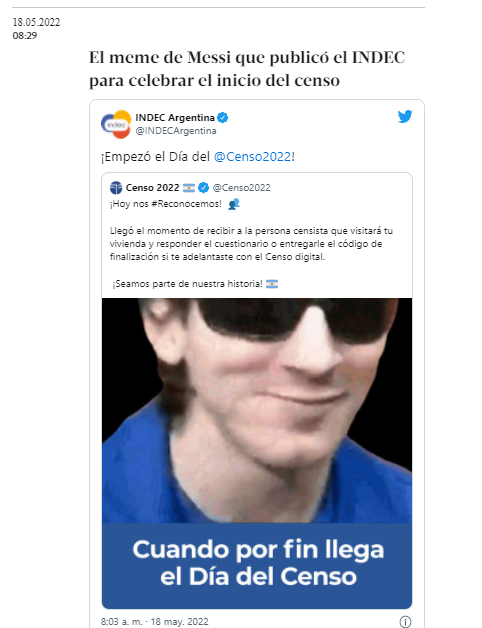Screen dimensions: 482x628
Task: Click the Censo 2022 account name
Action: [x=152, y=187]
